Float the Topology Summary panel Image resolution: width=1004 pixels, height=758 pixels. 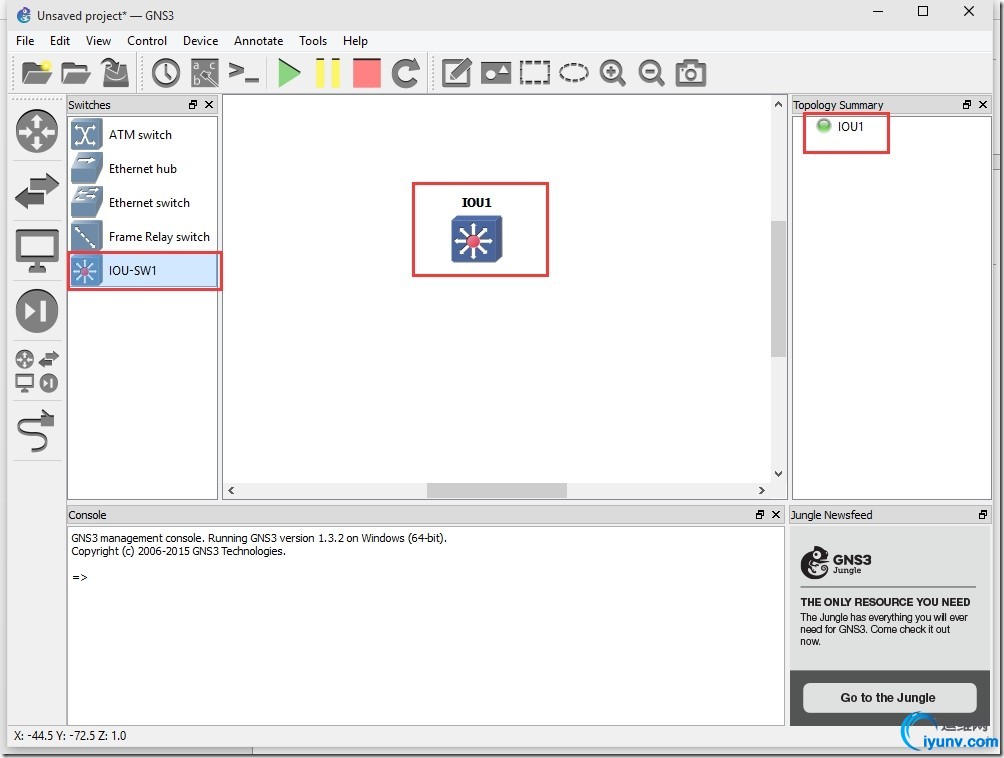(x=967, y=104)
